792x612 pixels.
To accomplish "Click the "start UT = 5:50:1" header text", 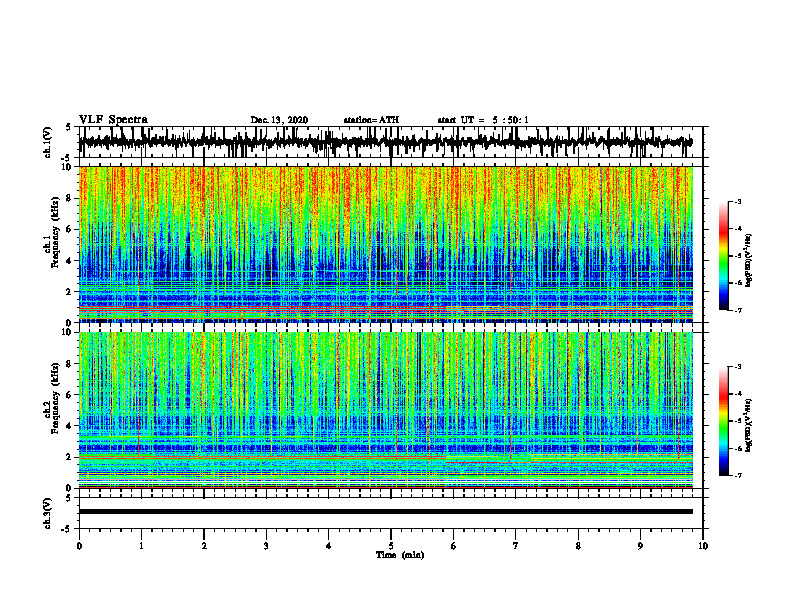I will [x=483, y=120].
